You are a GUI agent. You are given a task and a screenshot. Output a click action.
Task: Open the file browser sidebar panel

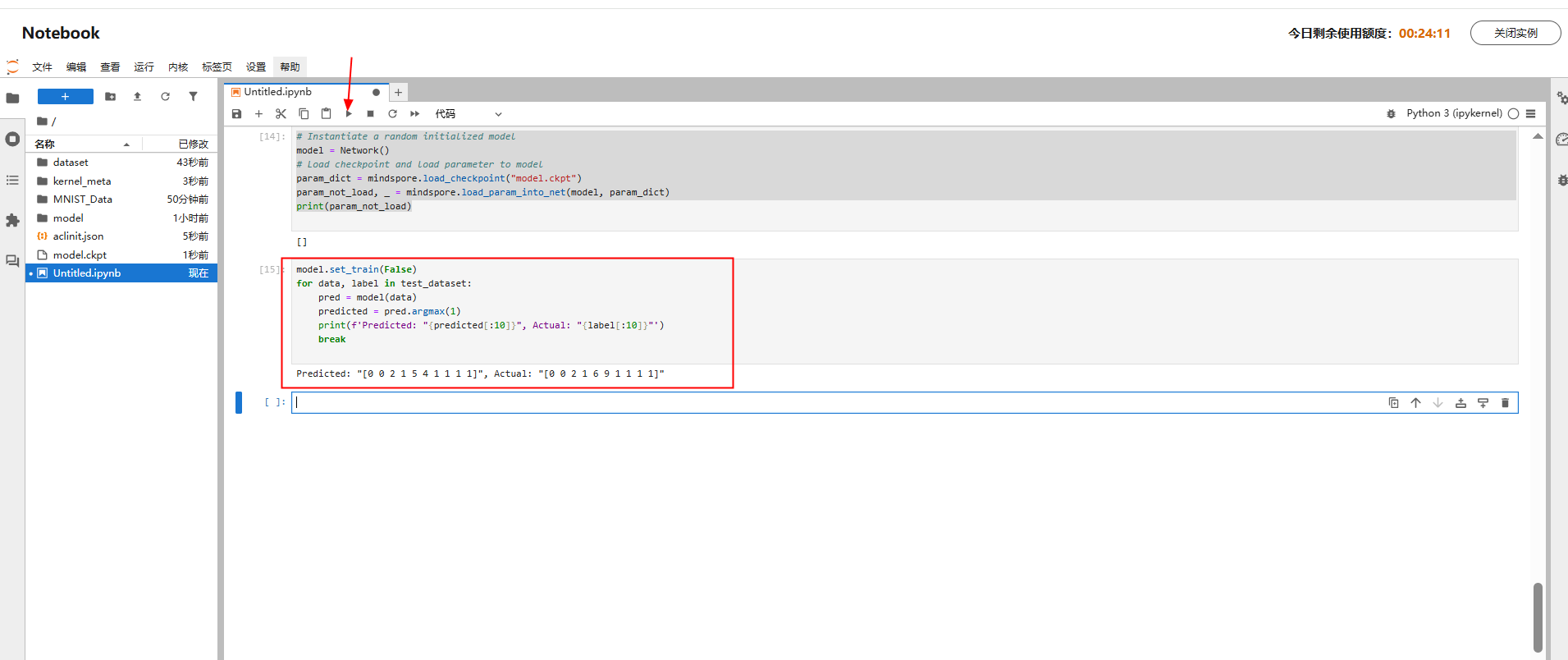click(x=12, y=99)
